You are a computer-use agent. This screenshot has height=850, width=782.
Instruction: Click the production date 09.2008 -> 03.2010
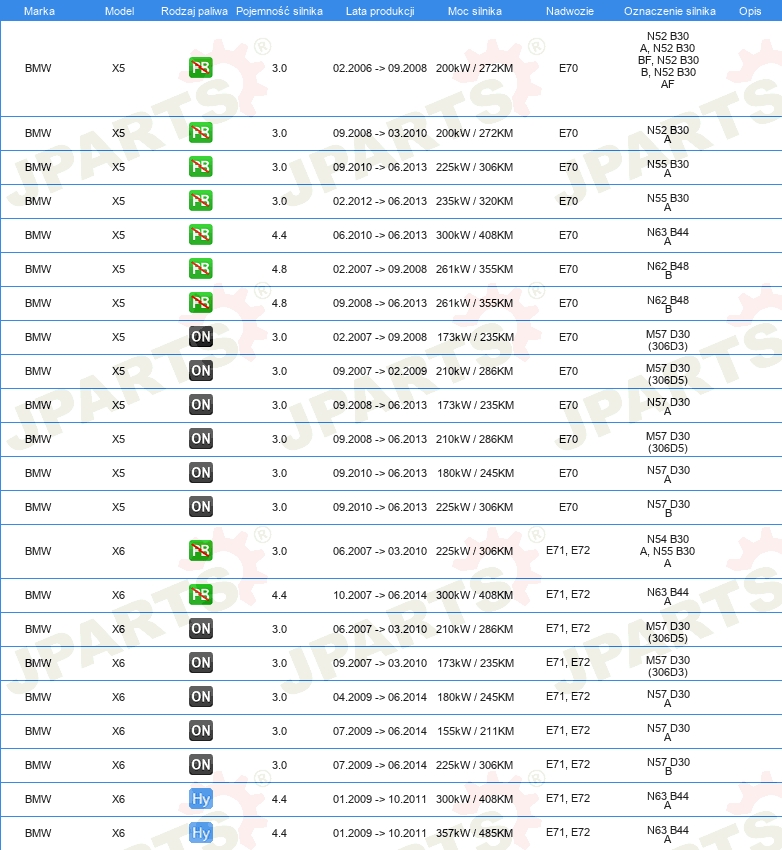point(380,133)
